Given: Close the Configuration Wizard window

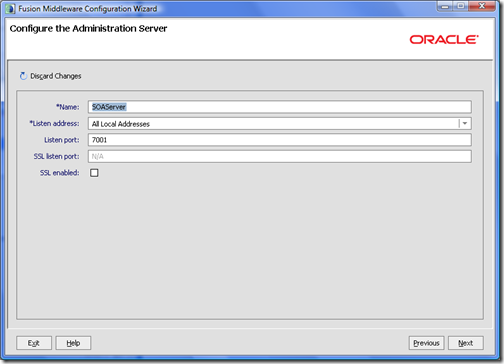Looking at the screenshot, I should pos(482,6).
